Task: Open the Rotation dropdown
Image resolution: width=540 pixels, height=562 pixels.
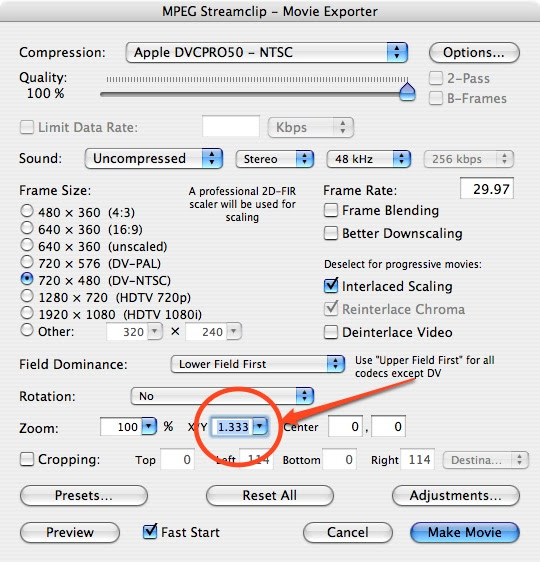Action: 222,396
